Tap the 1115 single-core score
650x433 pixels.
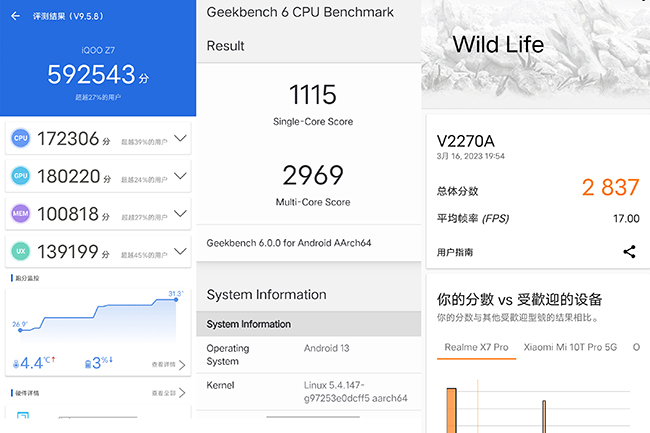[313, 94]
